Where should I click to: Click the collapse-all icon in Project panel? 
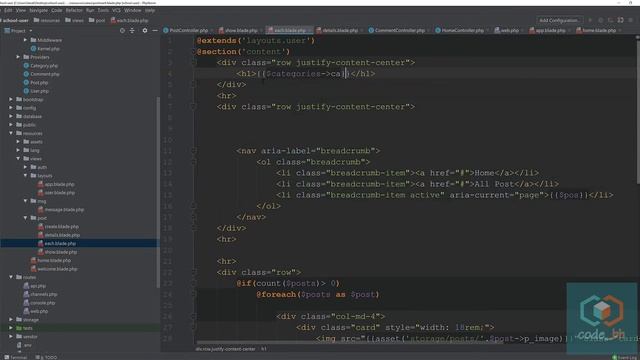coord(132,31)
